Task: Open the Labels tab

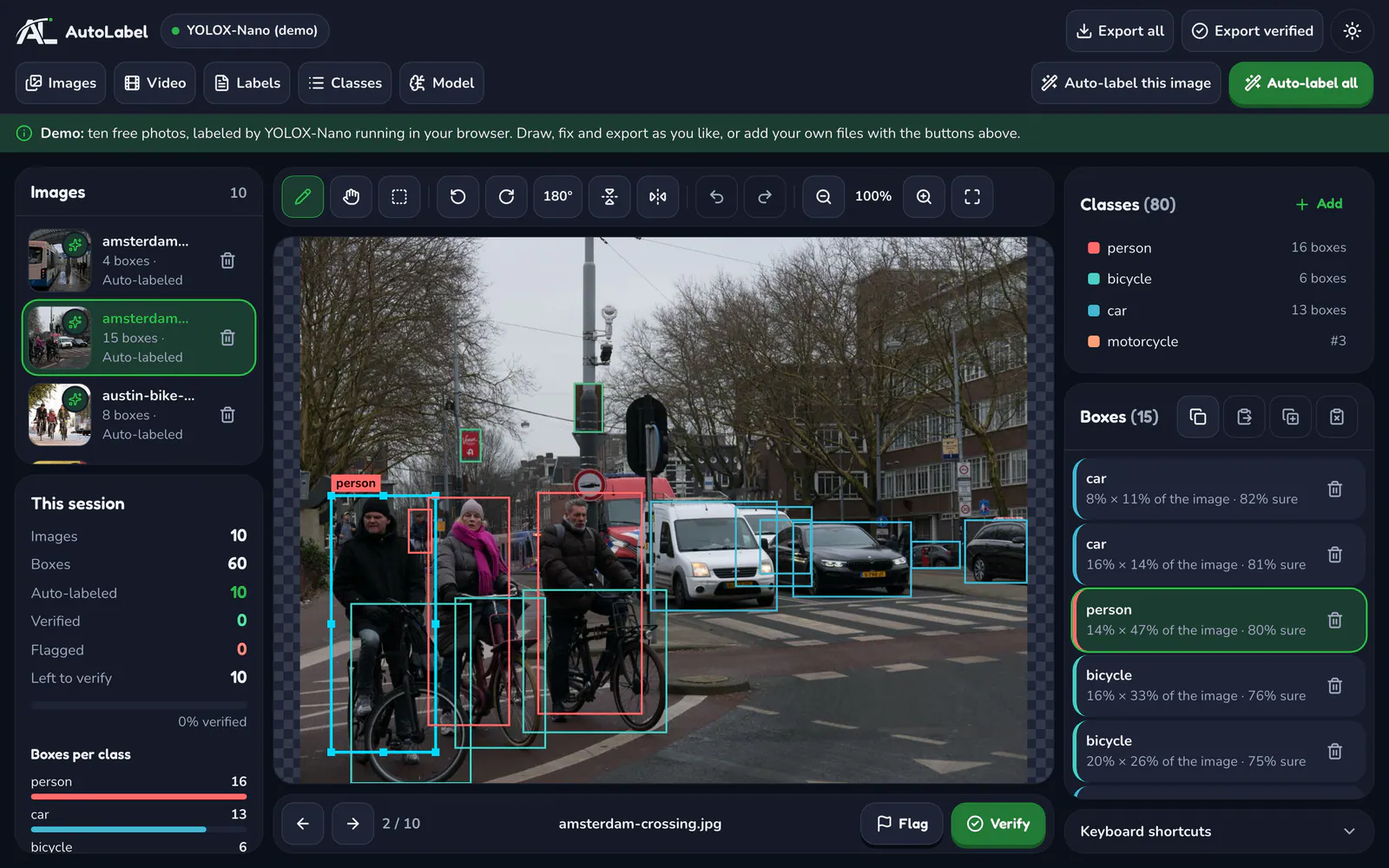Action: coord(247,83)
